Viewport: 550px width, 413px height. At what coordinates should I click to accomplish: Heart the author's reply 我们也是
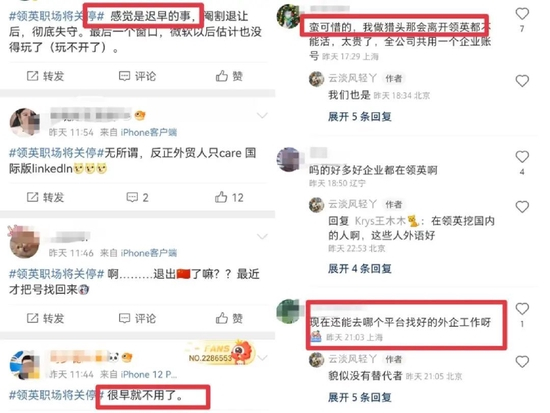522,81
